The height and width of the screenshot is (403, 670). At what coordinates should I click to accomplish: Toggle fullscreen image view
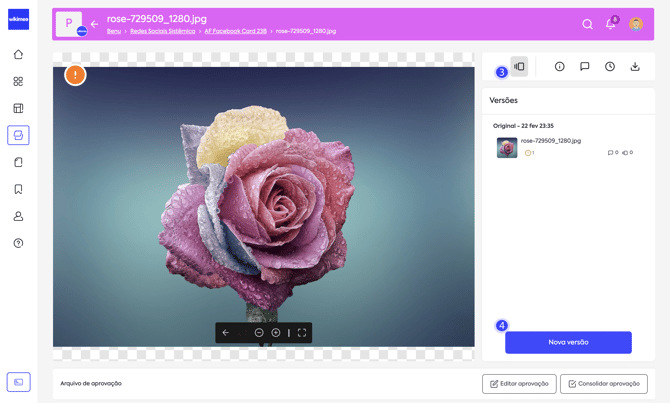click(x=302, y=333)
